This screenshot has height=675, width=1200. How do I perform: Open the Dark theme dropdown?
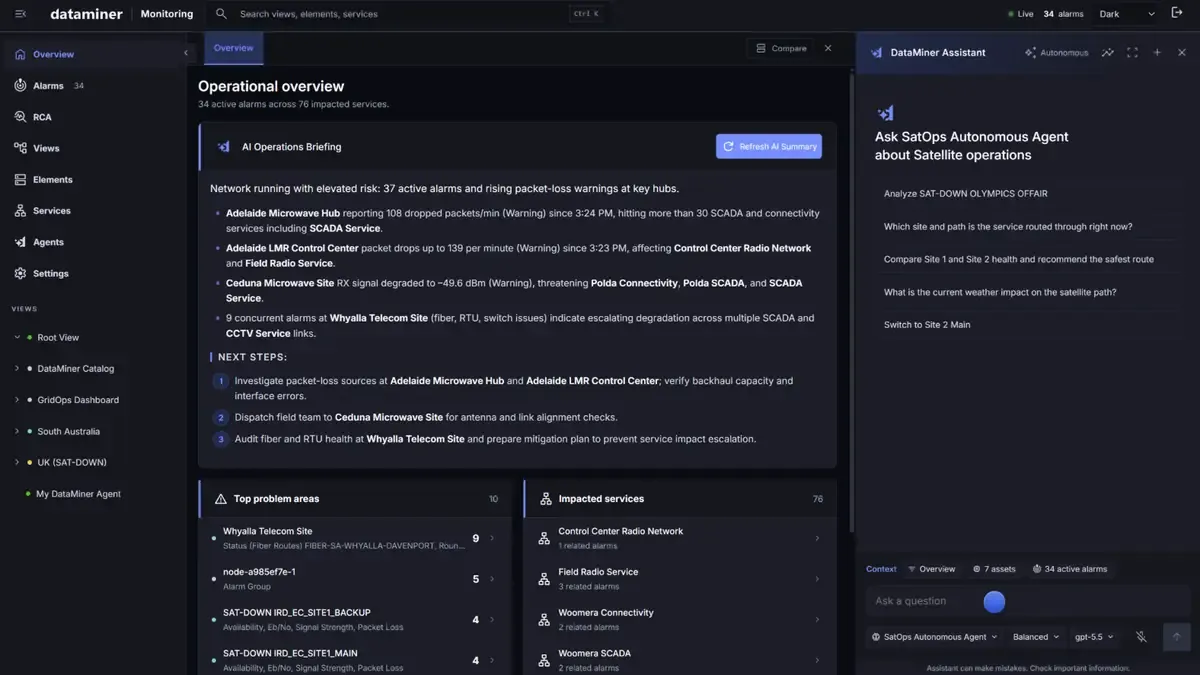tap(1127, 14)
